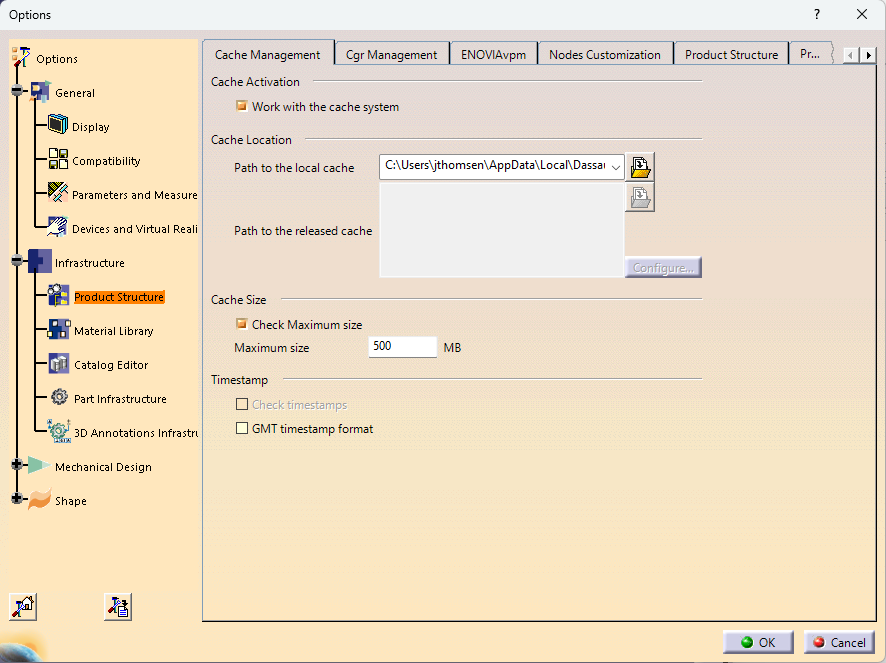Open the Nodes Customization tab
The image size is (886, 663).
click(x=605, y=55)
